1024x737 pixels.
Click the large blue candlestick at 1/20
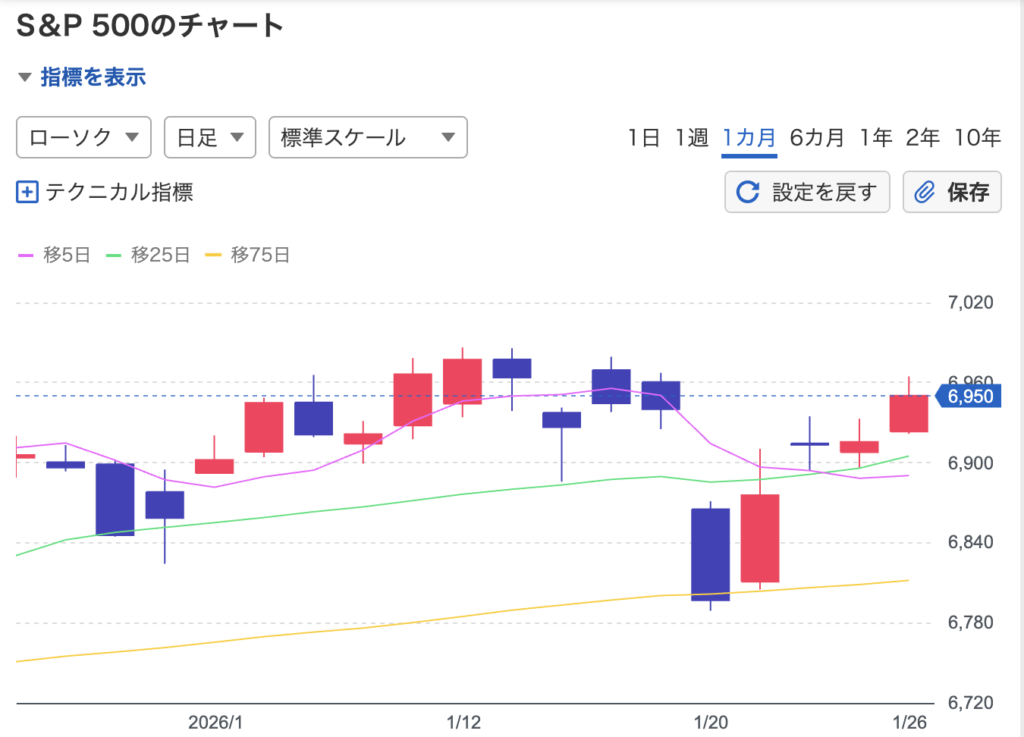710,554
